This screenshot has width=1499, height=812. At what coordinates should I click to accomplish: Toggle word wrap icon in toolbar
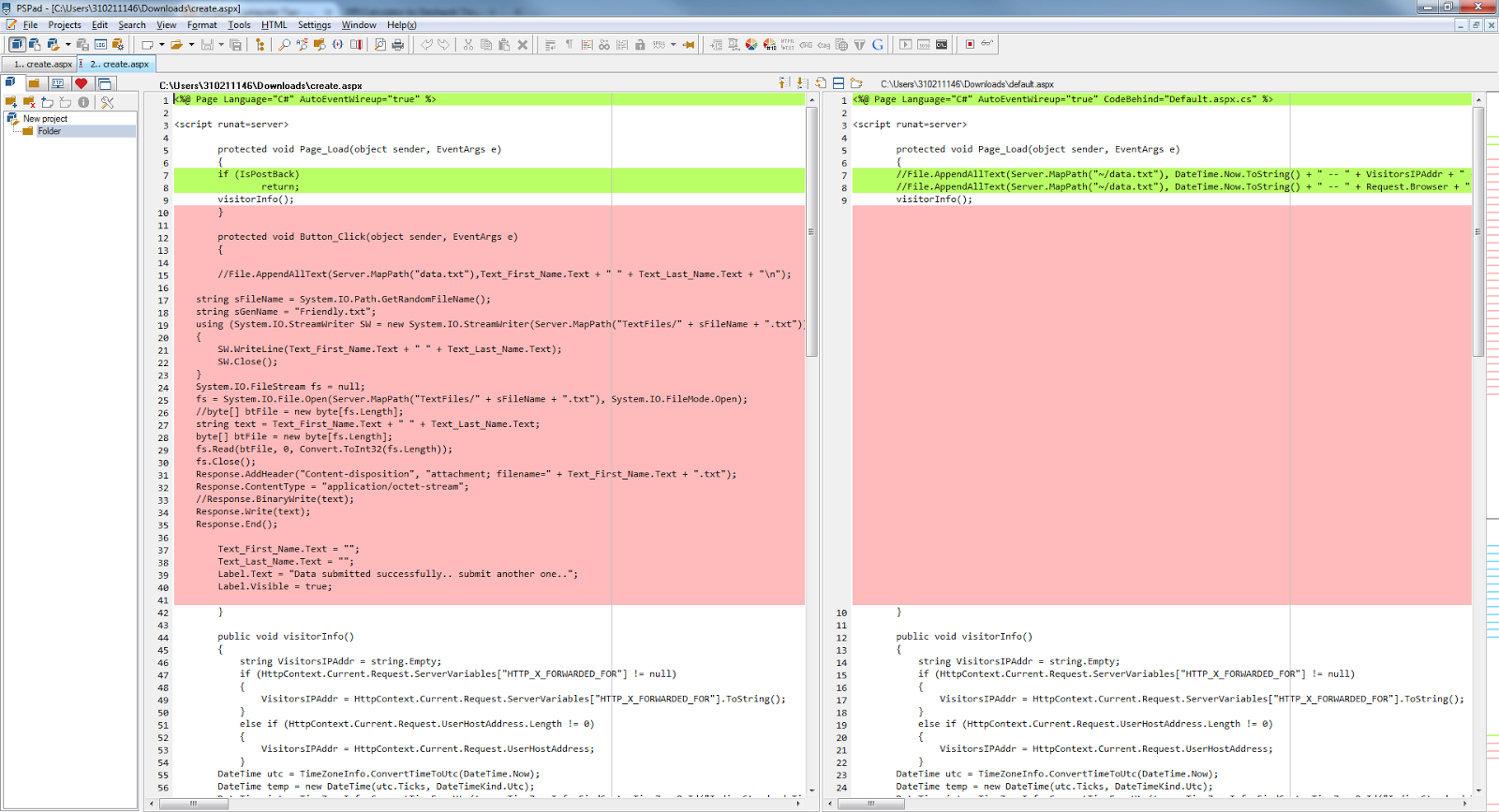click(x=550, y=44)
